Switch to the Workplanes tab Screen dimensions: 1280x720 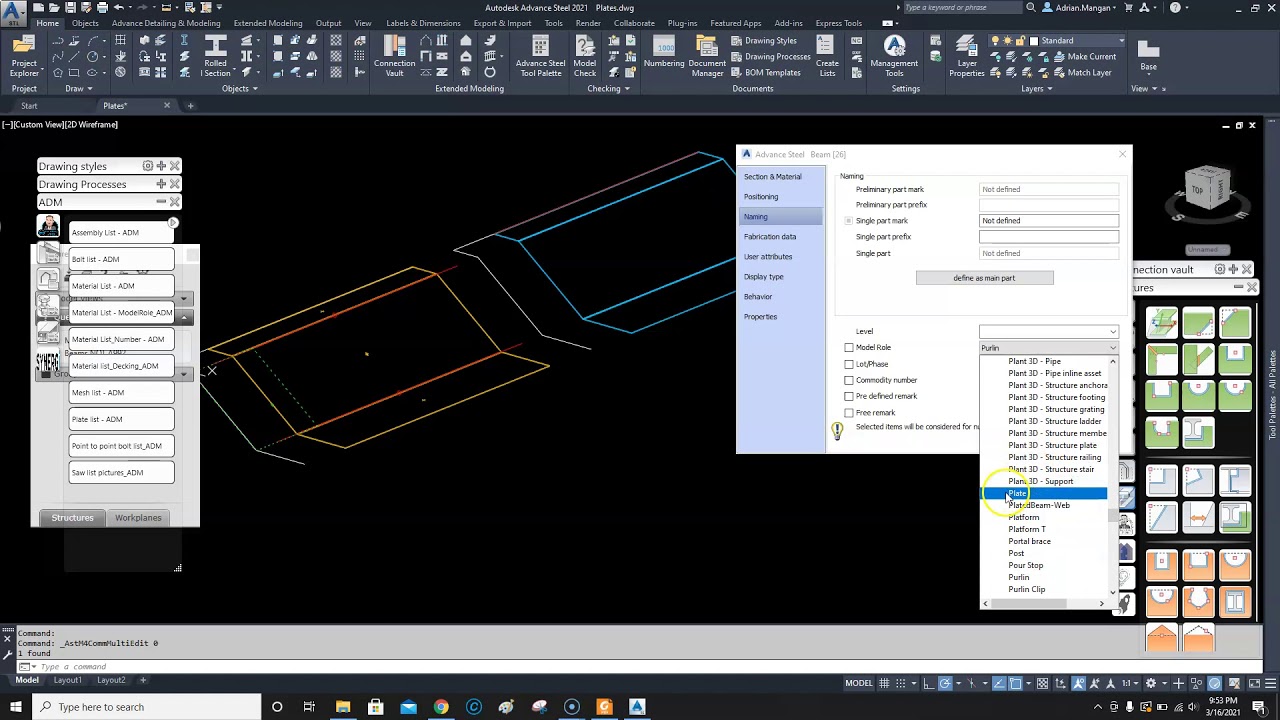click(x=138, y=518)
